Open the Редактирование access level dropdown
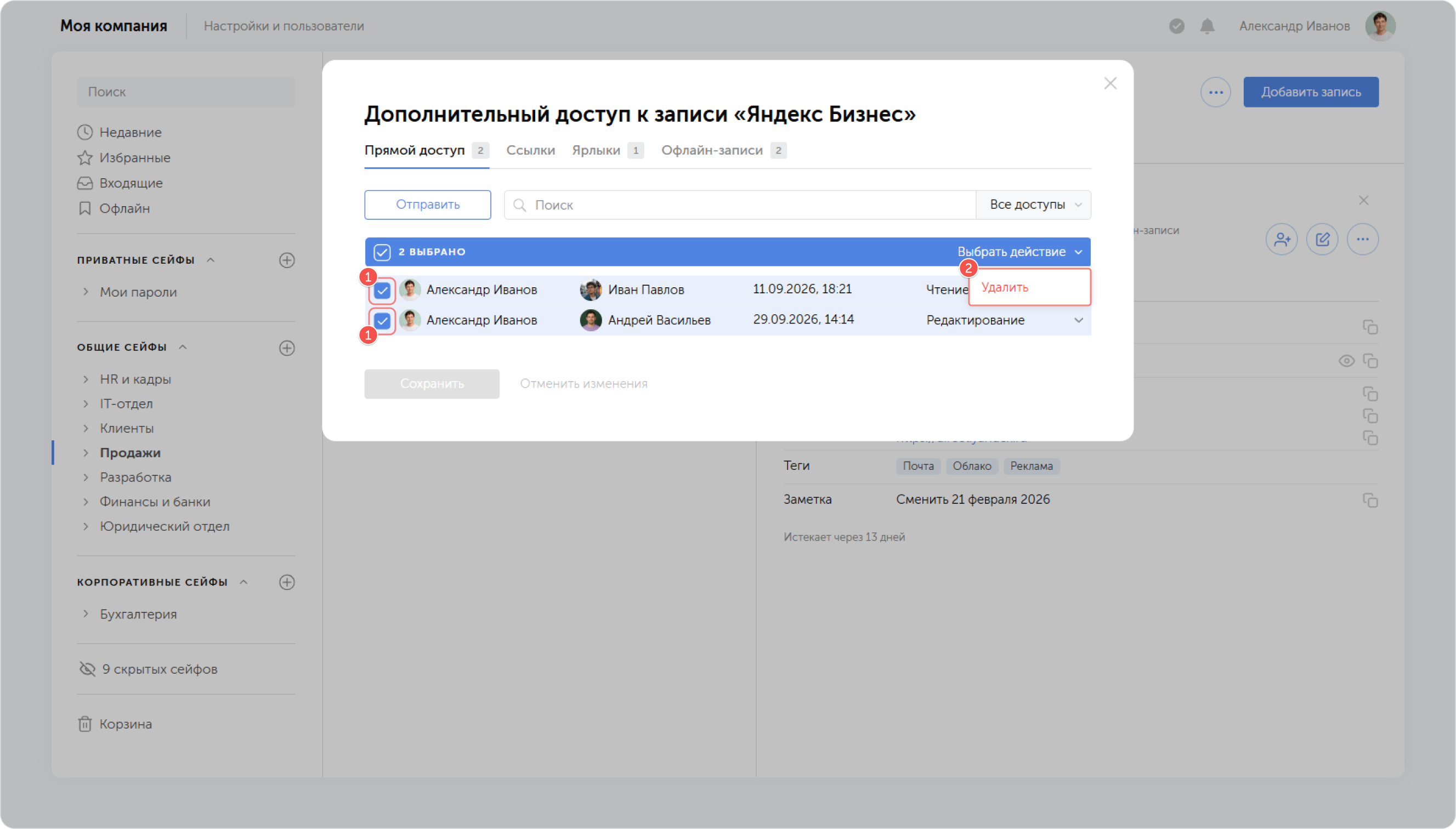 [x=1005, y=320]
